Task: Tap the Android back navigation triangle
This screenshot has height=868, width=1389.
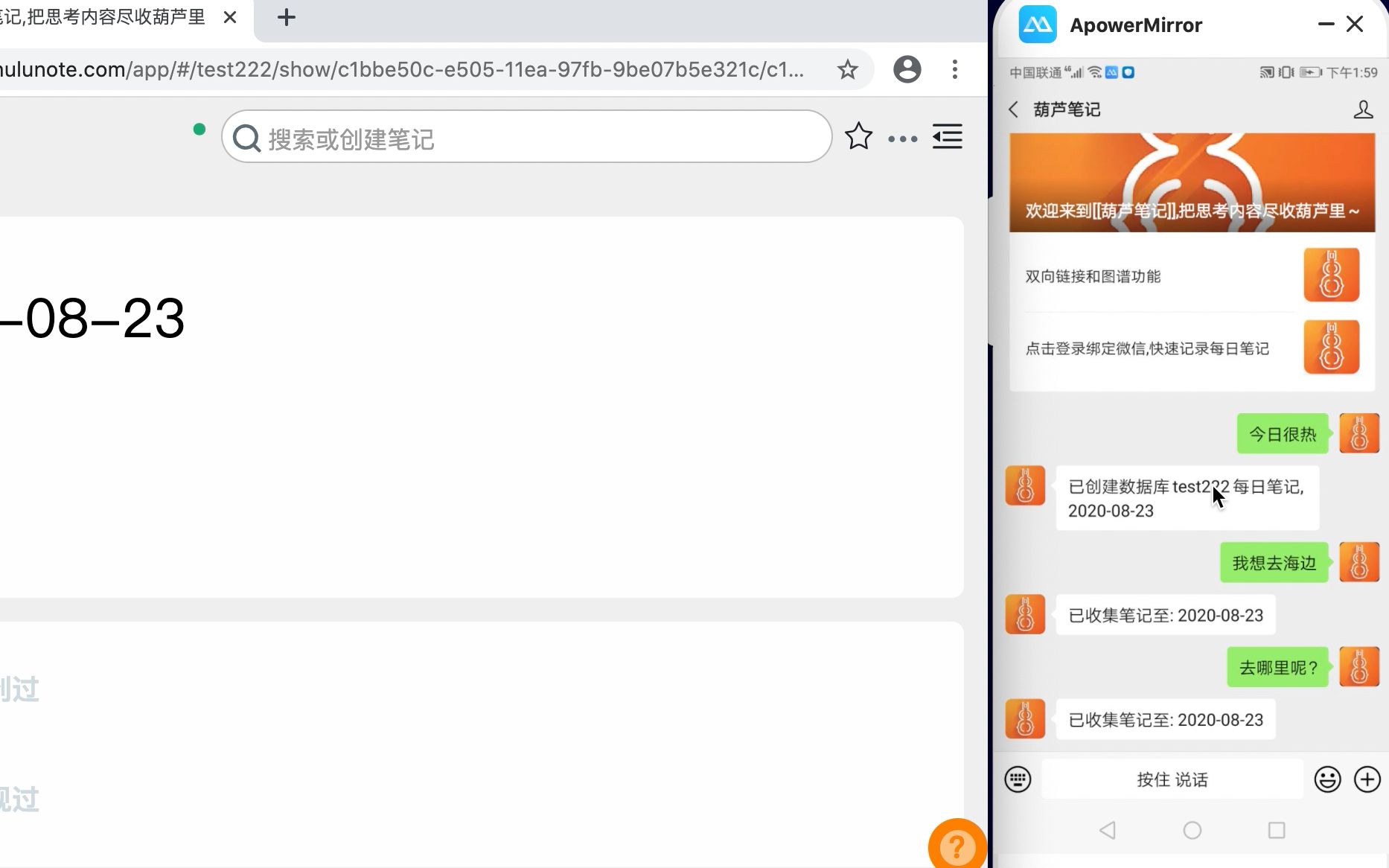Action: coord(1108,830)
